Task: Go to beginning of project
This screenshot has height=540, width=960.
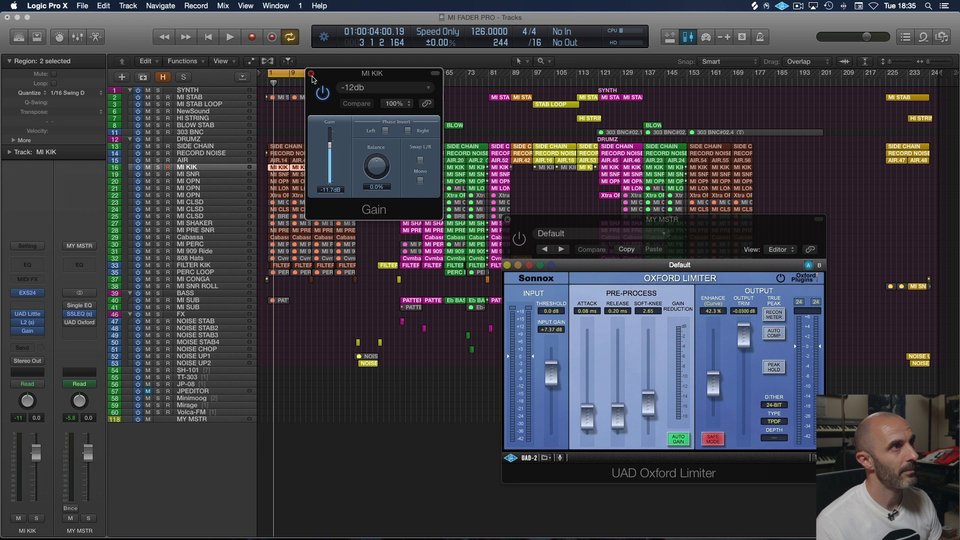Action: [x=208, y=37]
